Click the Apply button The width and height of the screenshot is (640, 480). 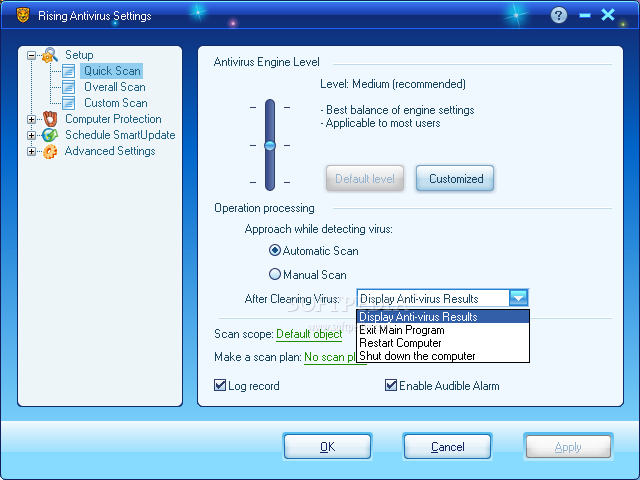point(568,447)
